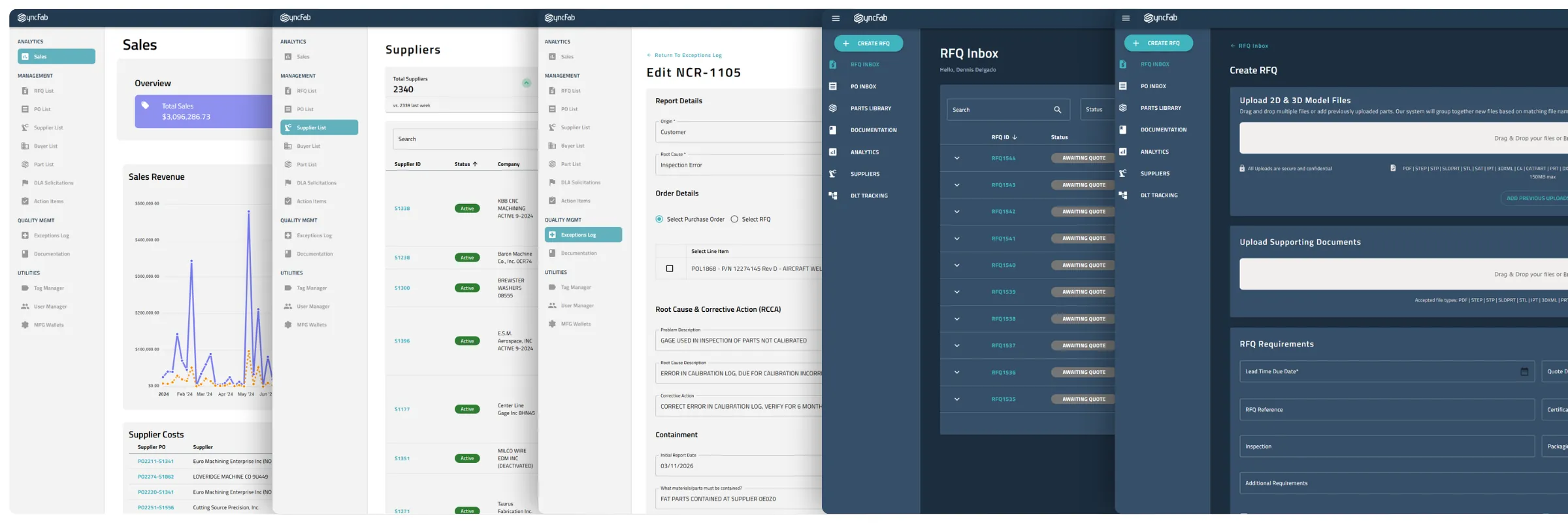Click the highlighted Exceptions Log sidebar icon
Viewport: 1568px width, 523px height.
[552, 235]
